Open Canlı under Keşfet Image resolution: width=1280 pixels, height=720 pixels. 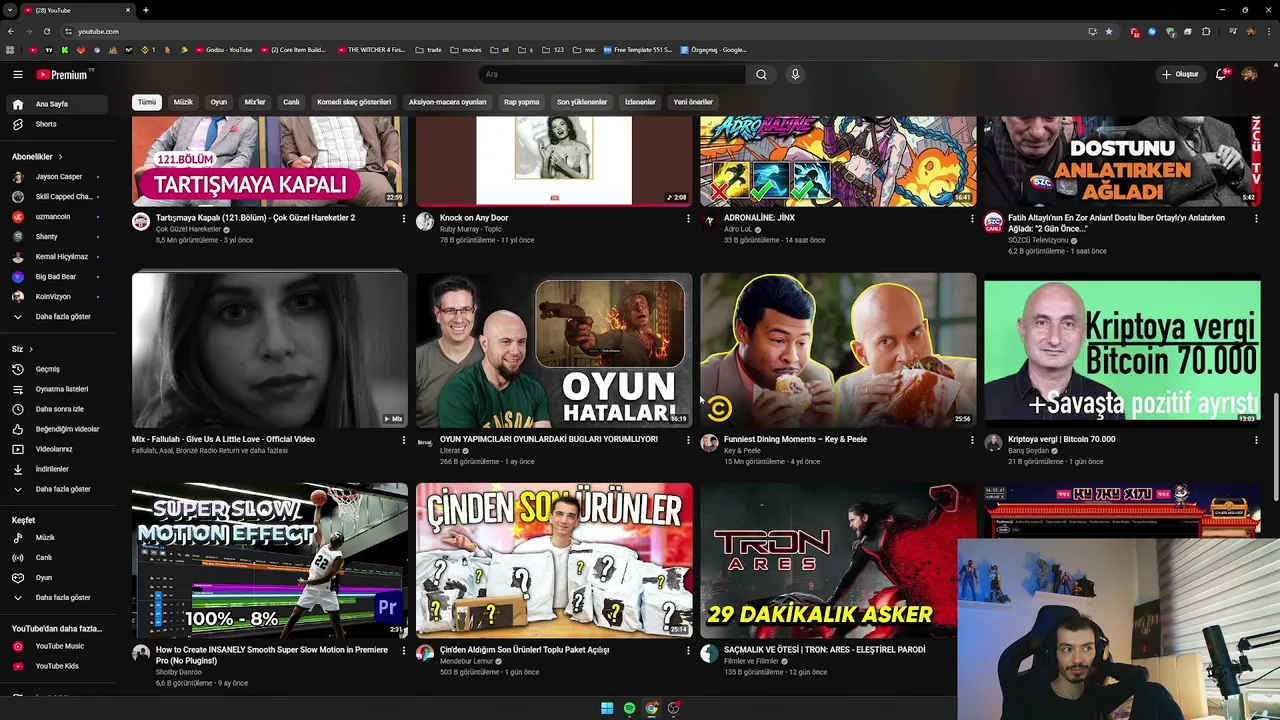[56, 558]
